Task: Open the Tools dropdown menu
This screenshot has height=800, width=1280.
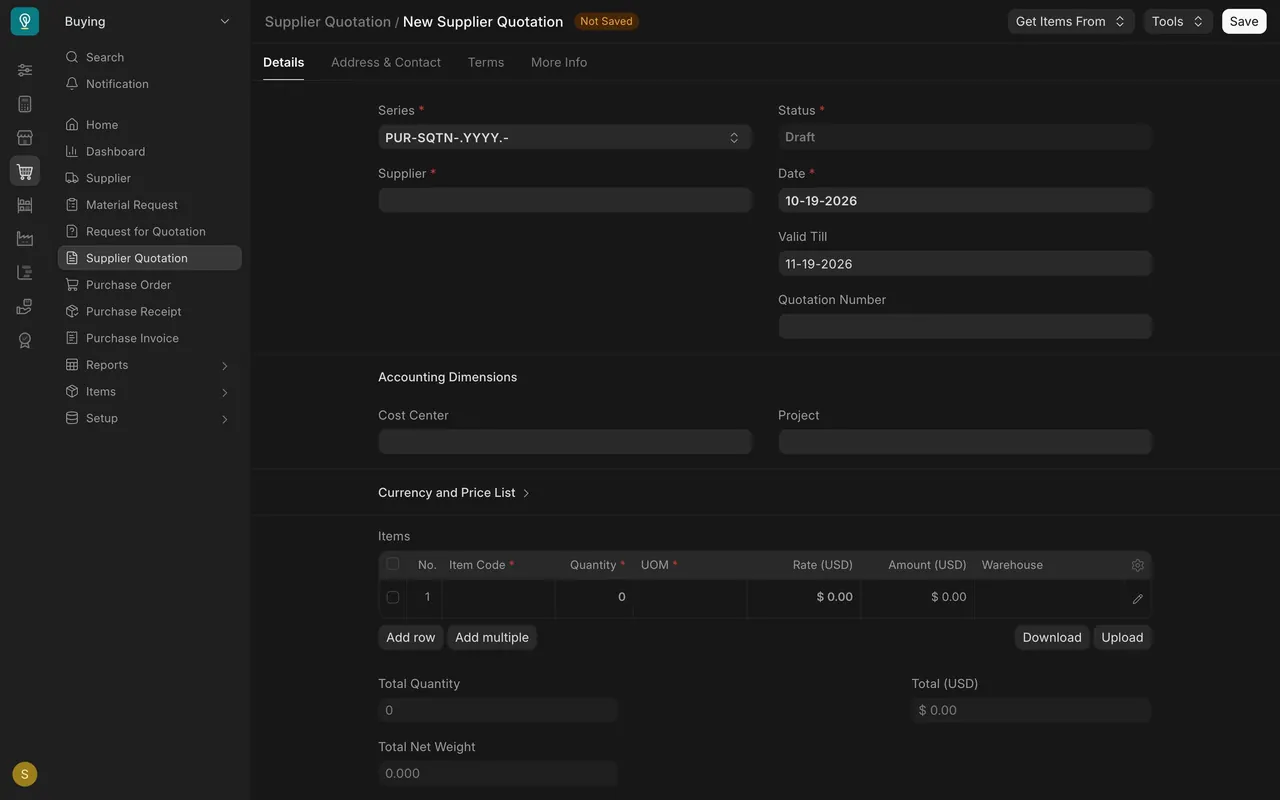Action: click(x=1178, y=21)
